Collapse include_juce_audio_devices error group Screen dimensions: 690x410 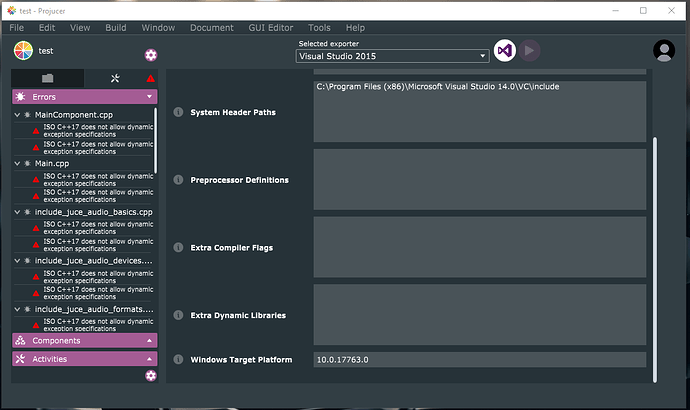(17, 261)
